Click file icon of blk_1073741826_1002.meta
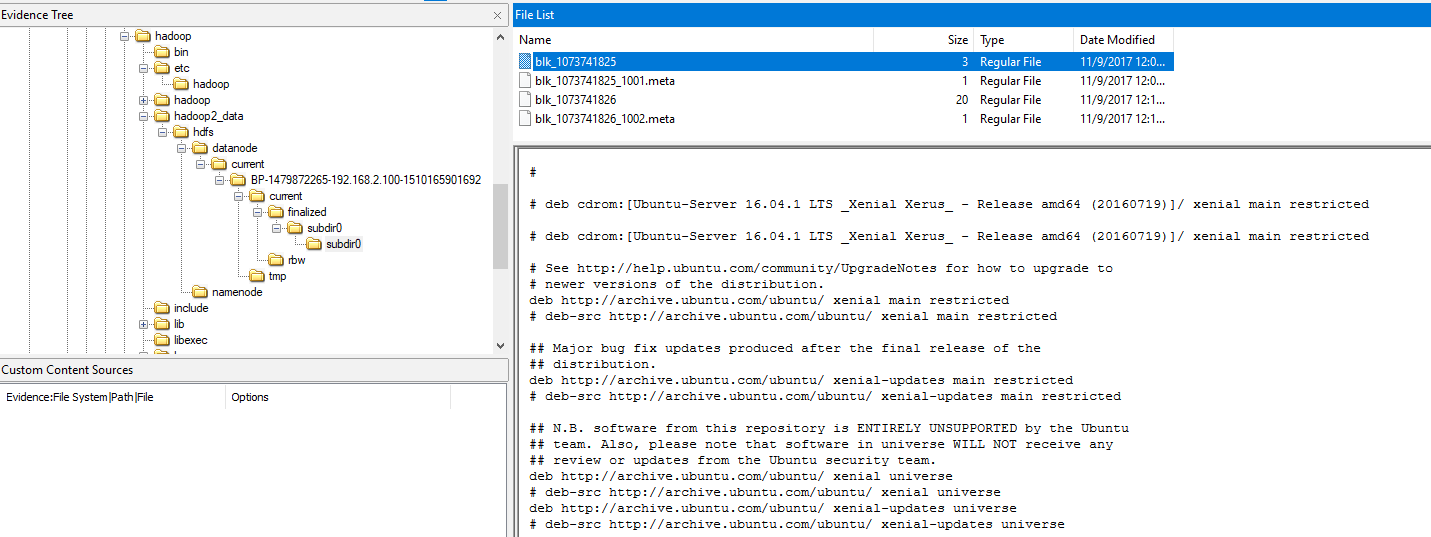The image size is (1431, 537). [x=525, y=119]
